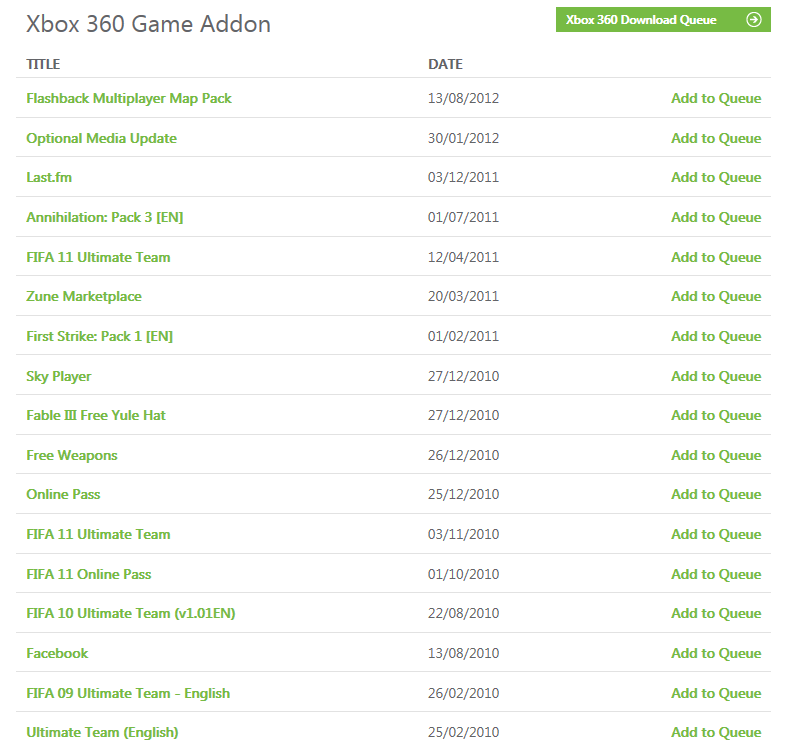Add Zune Marketplace to queue
Viewport: 791px width, 755px height.
(x=716, y=296)
